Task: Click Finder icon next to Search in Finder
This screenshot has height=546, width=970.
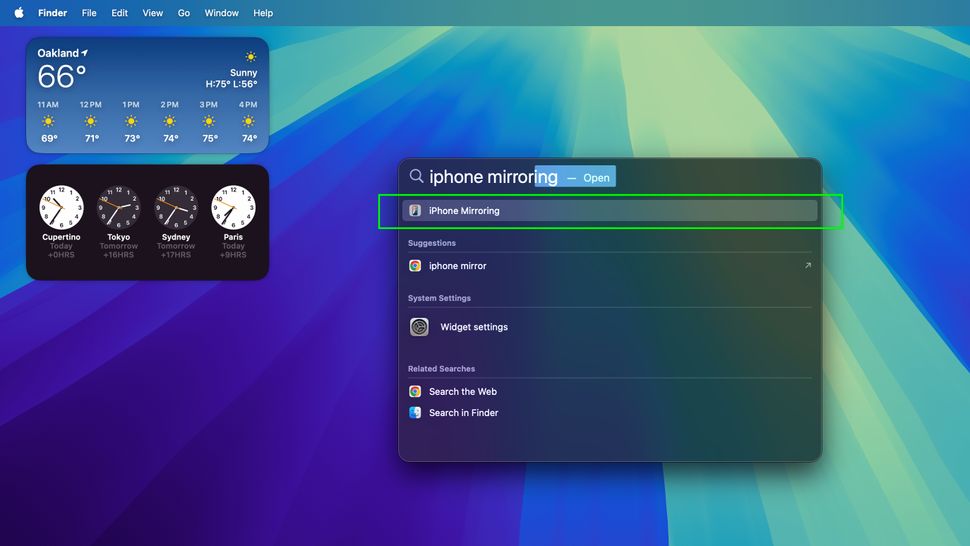Action: (415, 412)
